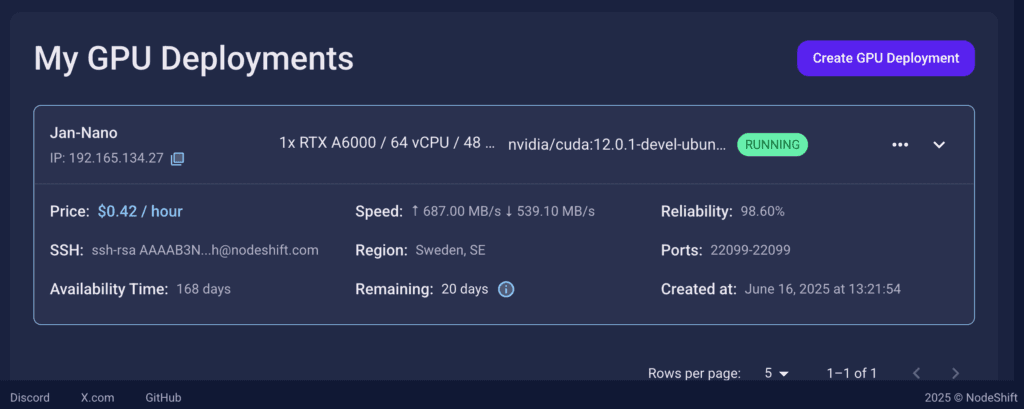This screenshot has width=1024, height=409.
Task: Click the 1x RTX A6000 hardware spec
Action: pos(387,143)
